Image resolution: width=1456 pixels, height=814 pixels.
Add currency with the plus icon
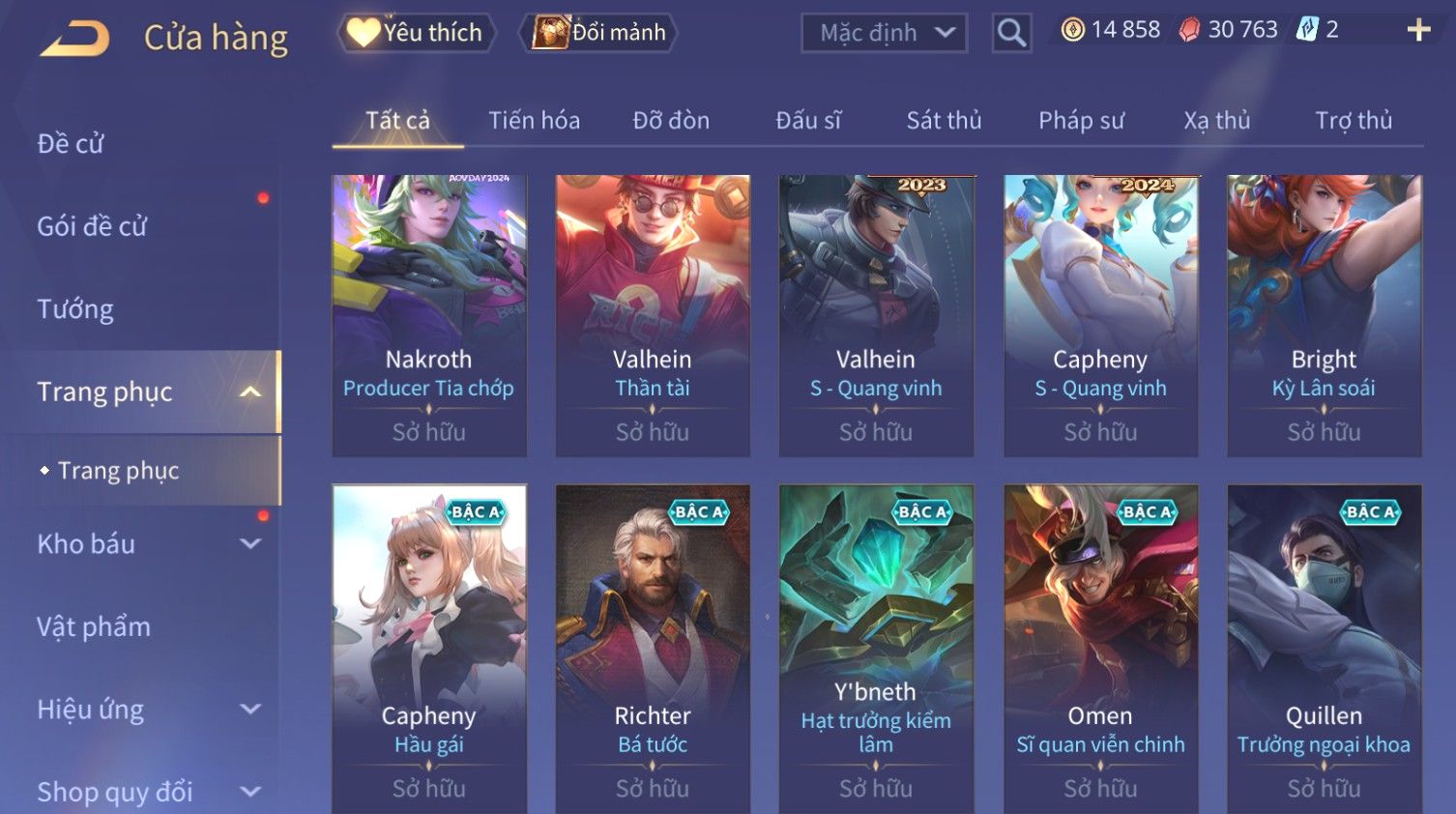[x=1418, y=30]
